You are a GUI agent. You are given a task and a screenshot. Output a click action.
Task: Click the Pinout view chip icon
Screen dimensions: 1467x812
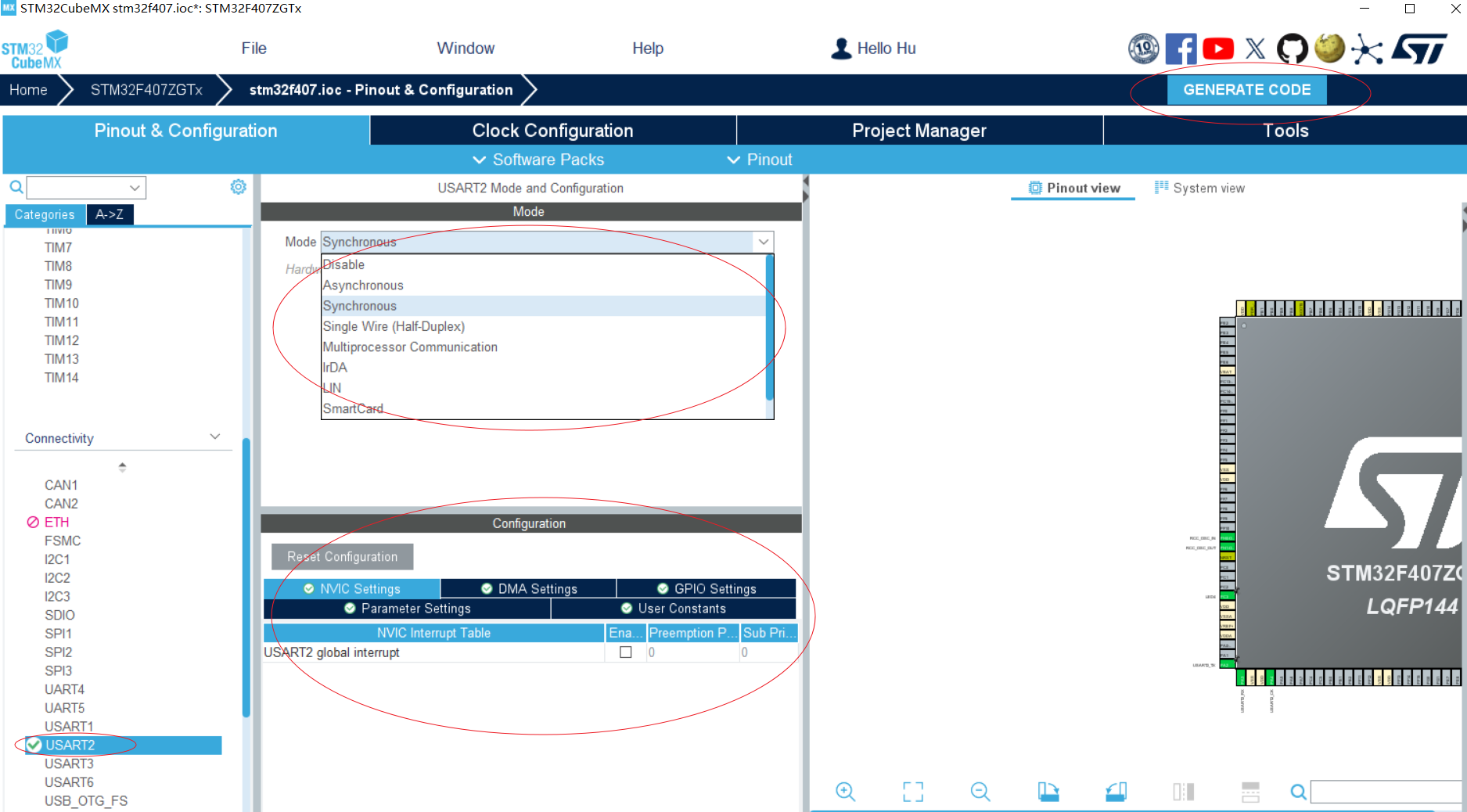[1035, 188]
